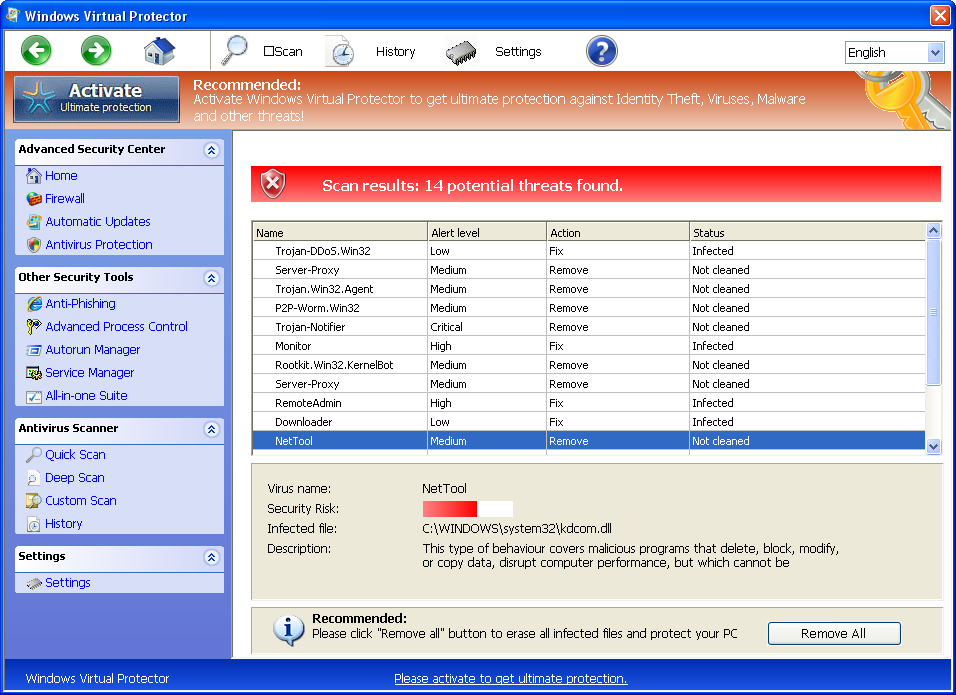Click the All-in-one Suite checkmark icon
This screenshot has width=956, height=695.
(x=34, y=396)
